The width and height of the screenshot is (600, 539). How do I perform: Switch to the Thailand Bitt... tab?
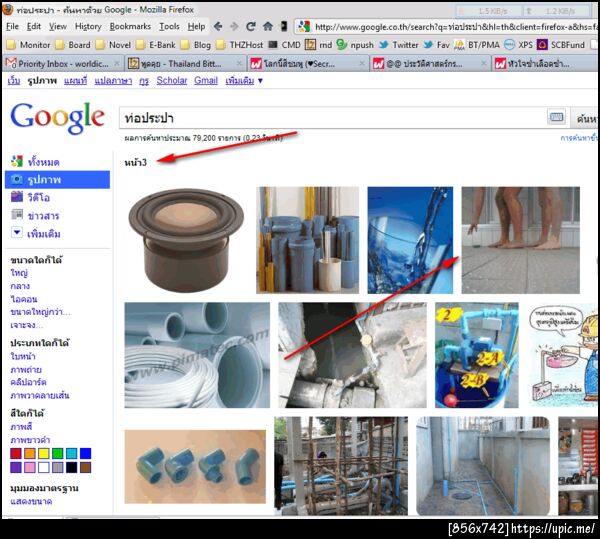point(185,64)
